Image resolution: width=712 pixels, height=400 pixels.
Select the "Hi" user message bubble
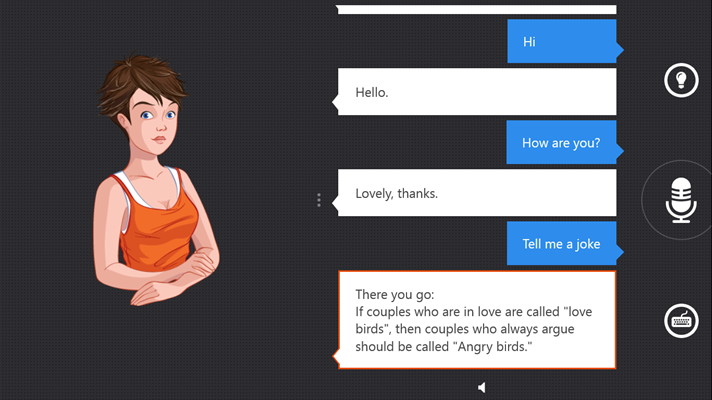click(562, 41)
